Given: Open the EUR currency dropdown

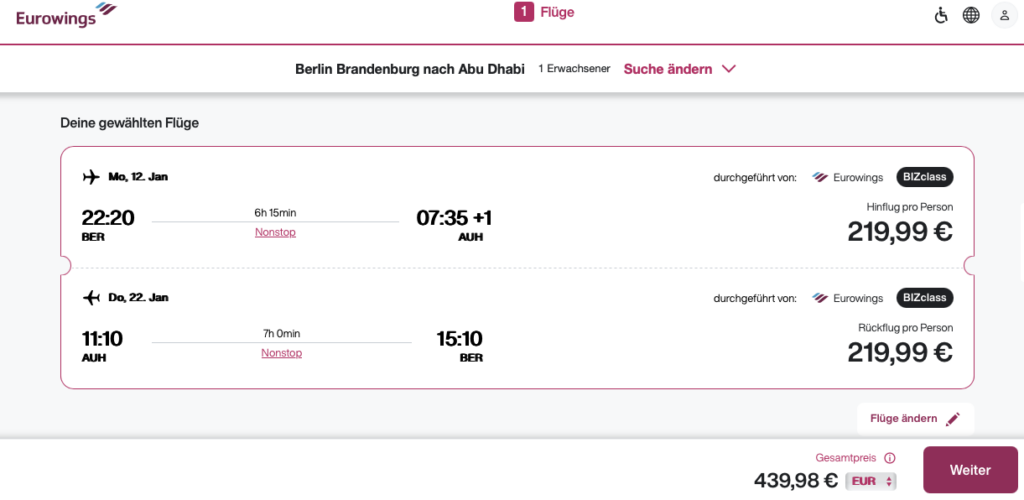Looking at the screenshot, I should [x=871, y=481].
